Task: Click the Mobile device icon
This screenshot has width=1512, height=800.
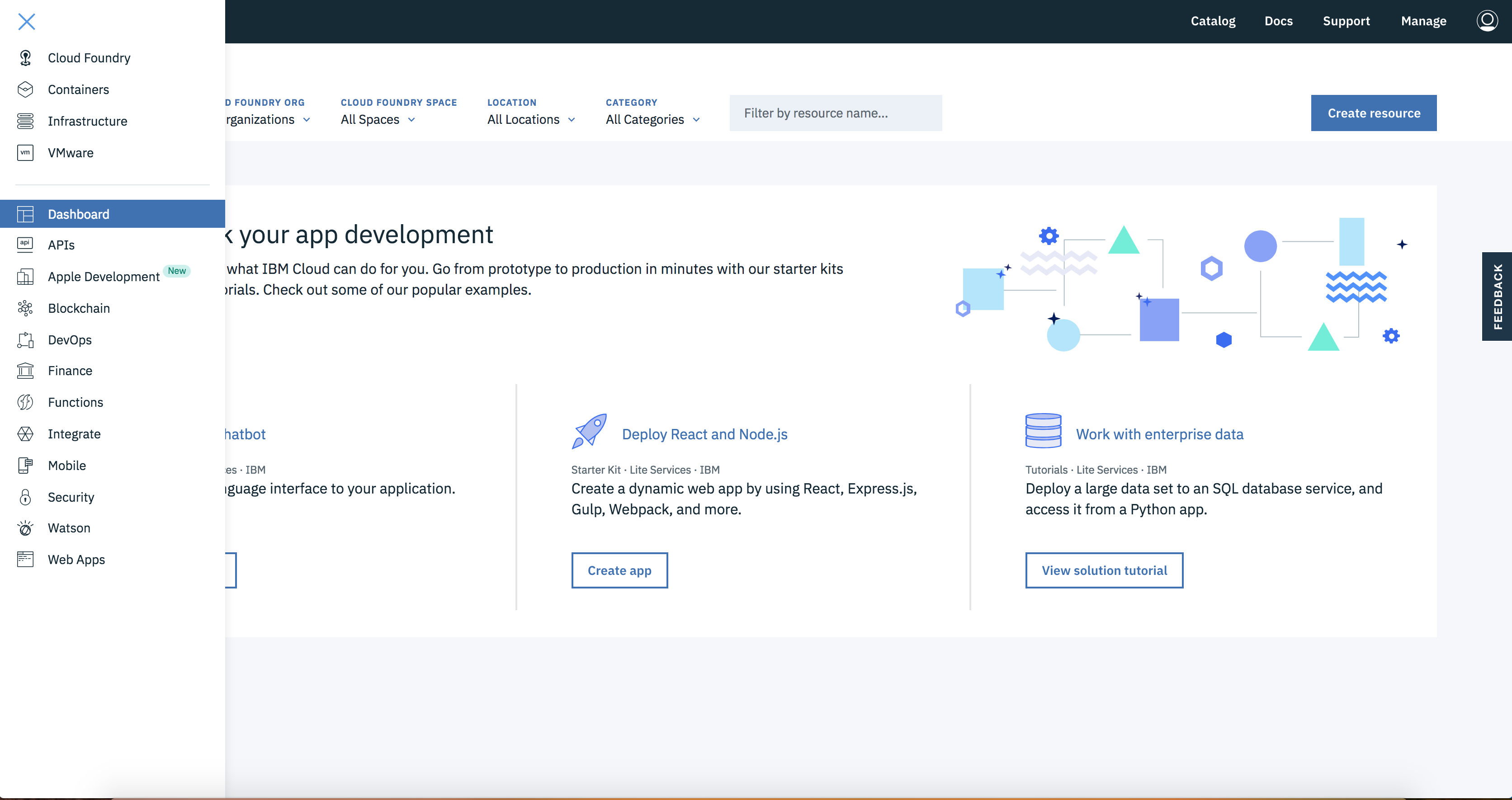Action: (25, 466)
